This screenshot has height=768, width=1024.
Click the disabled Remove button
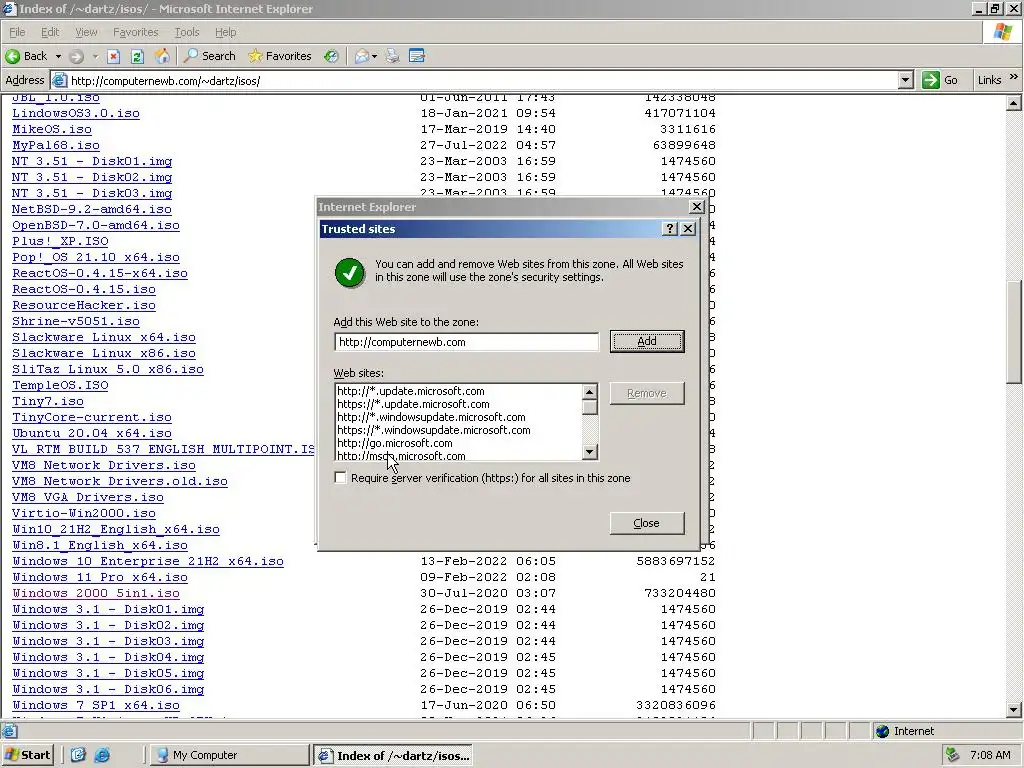coord(647,393)
